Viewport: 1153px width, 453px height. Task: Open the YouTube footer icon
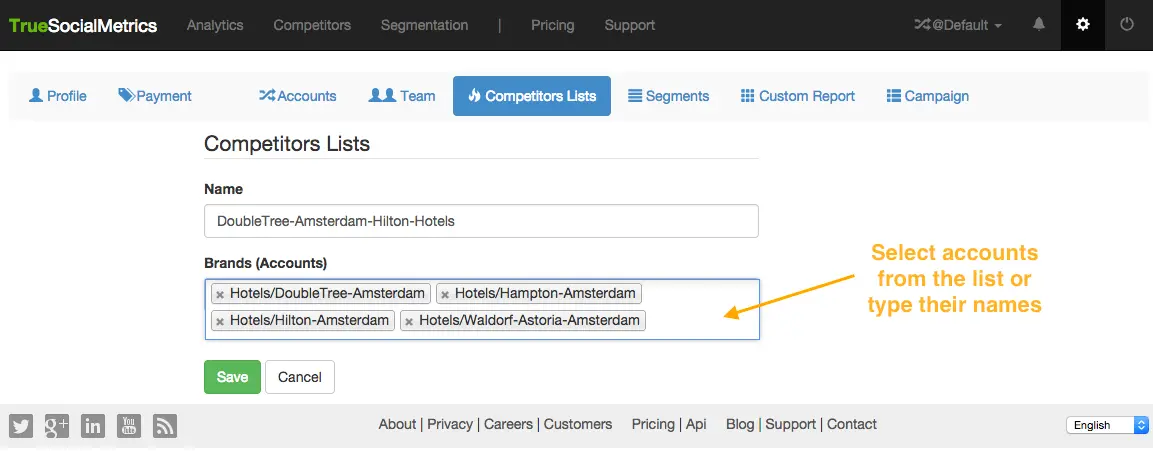click(129, 425)
